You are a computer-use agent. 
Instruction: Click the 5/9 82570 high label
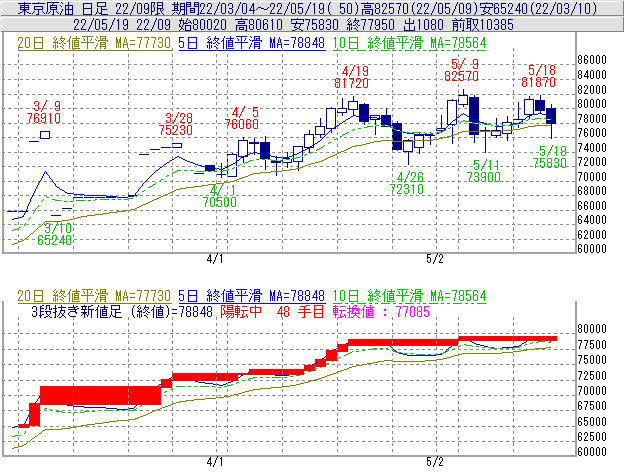pyautogui.click(x=462, y=70)
